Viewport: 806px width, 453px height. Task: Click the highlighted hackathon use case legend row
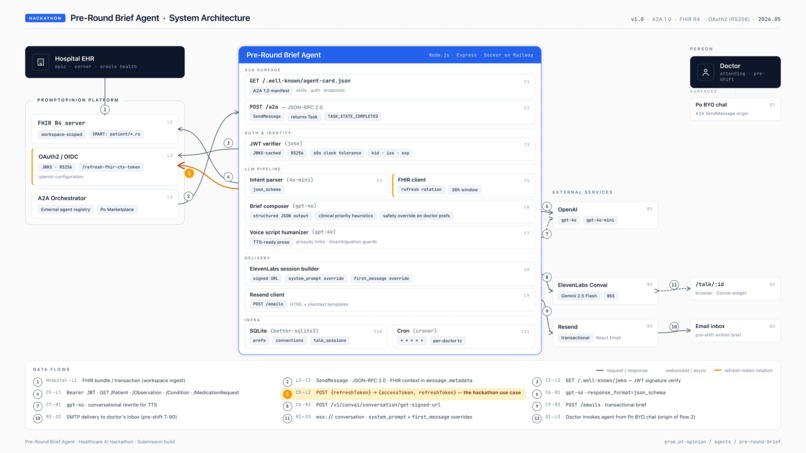click(402, 393)
